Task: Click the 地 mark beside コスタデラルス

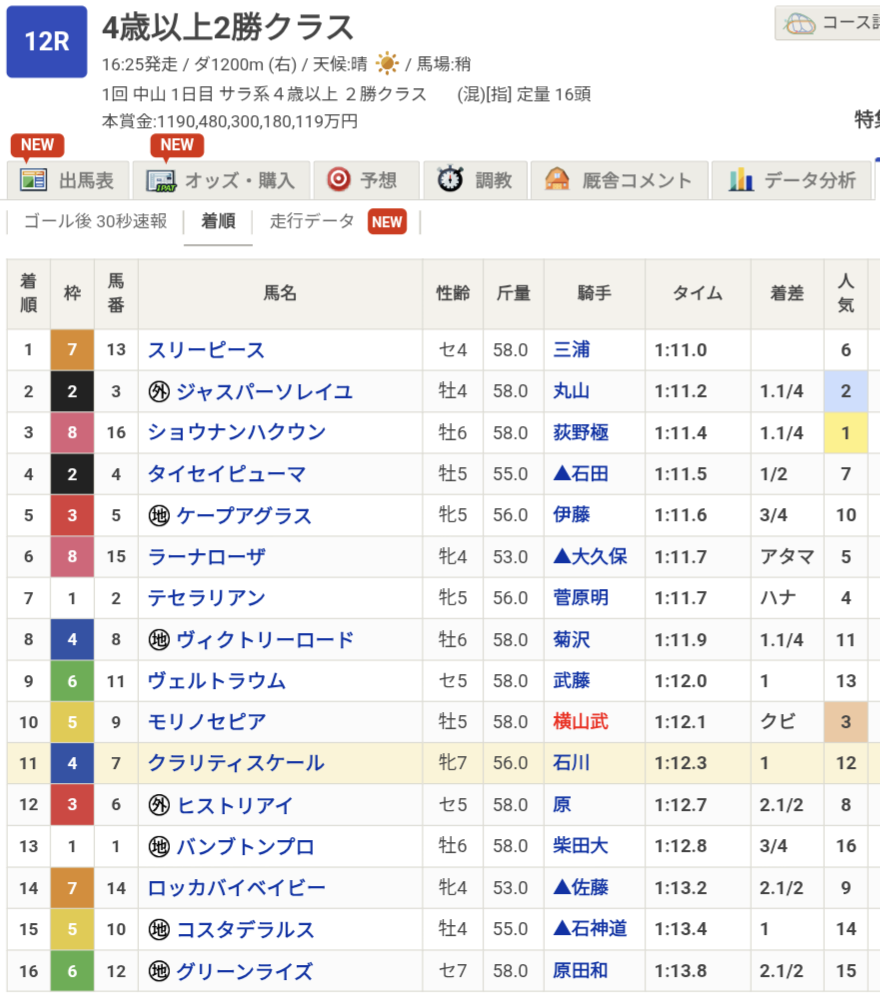Action: click(159, 929)
